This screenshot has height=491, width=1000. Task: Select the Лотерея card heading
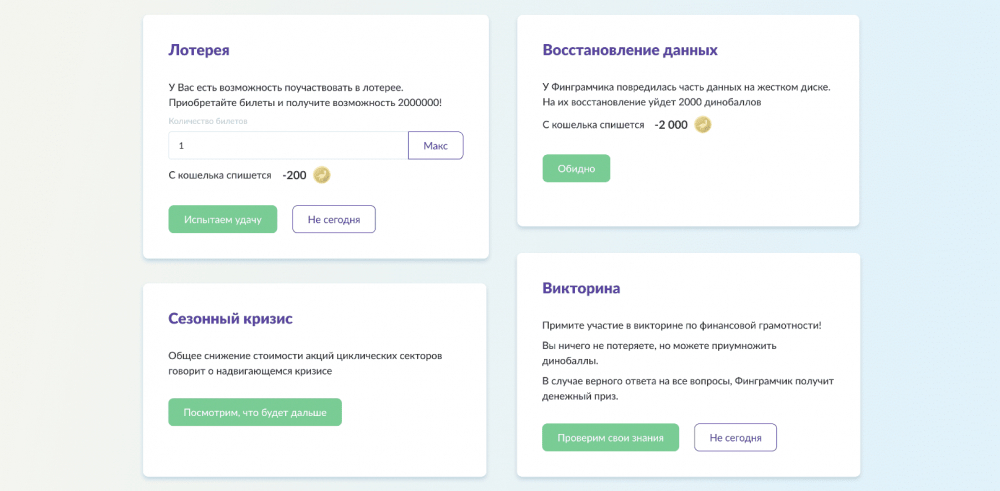pos(199,50)
